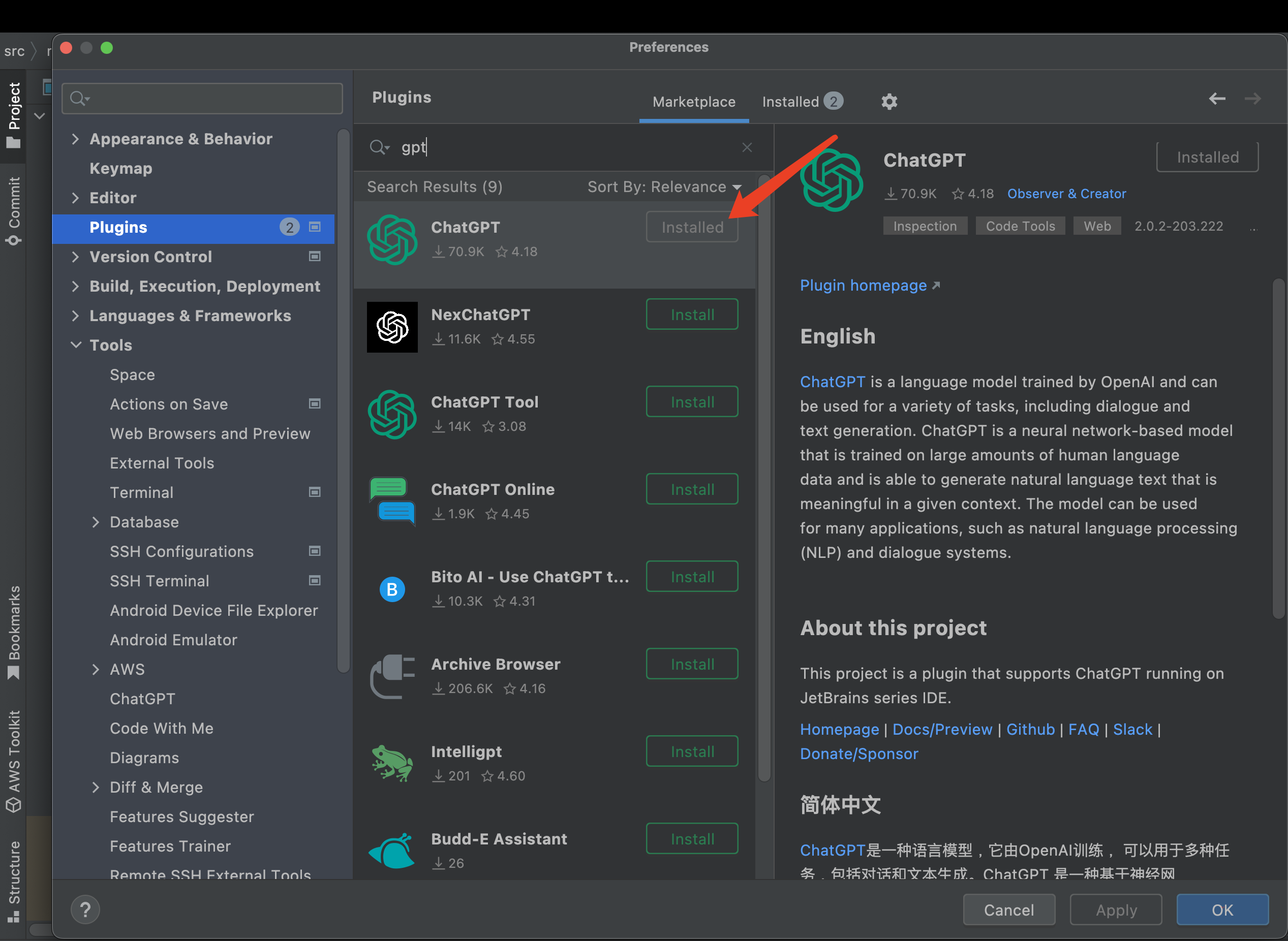Open the Commit tool window tab

coord(14,211)
